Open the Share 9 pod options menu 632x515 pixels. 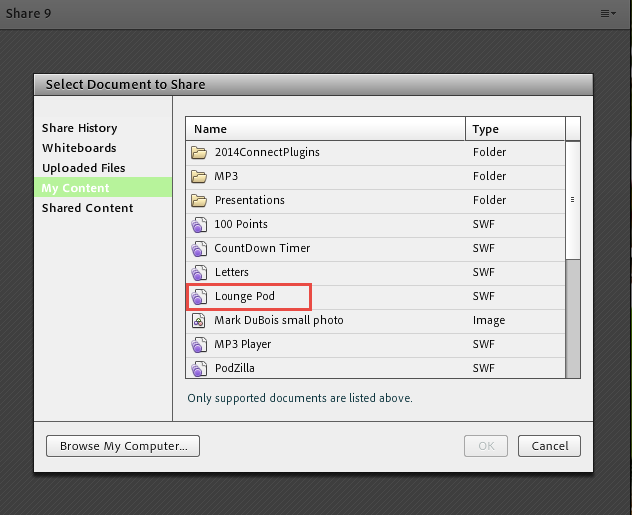point(608,14)
